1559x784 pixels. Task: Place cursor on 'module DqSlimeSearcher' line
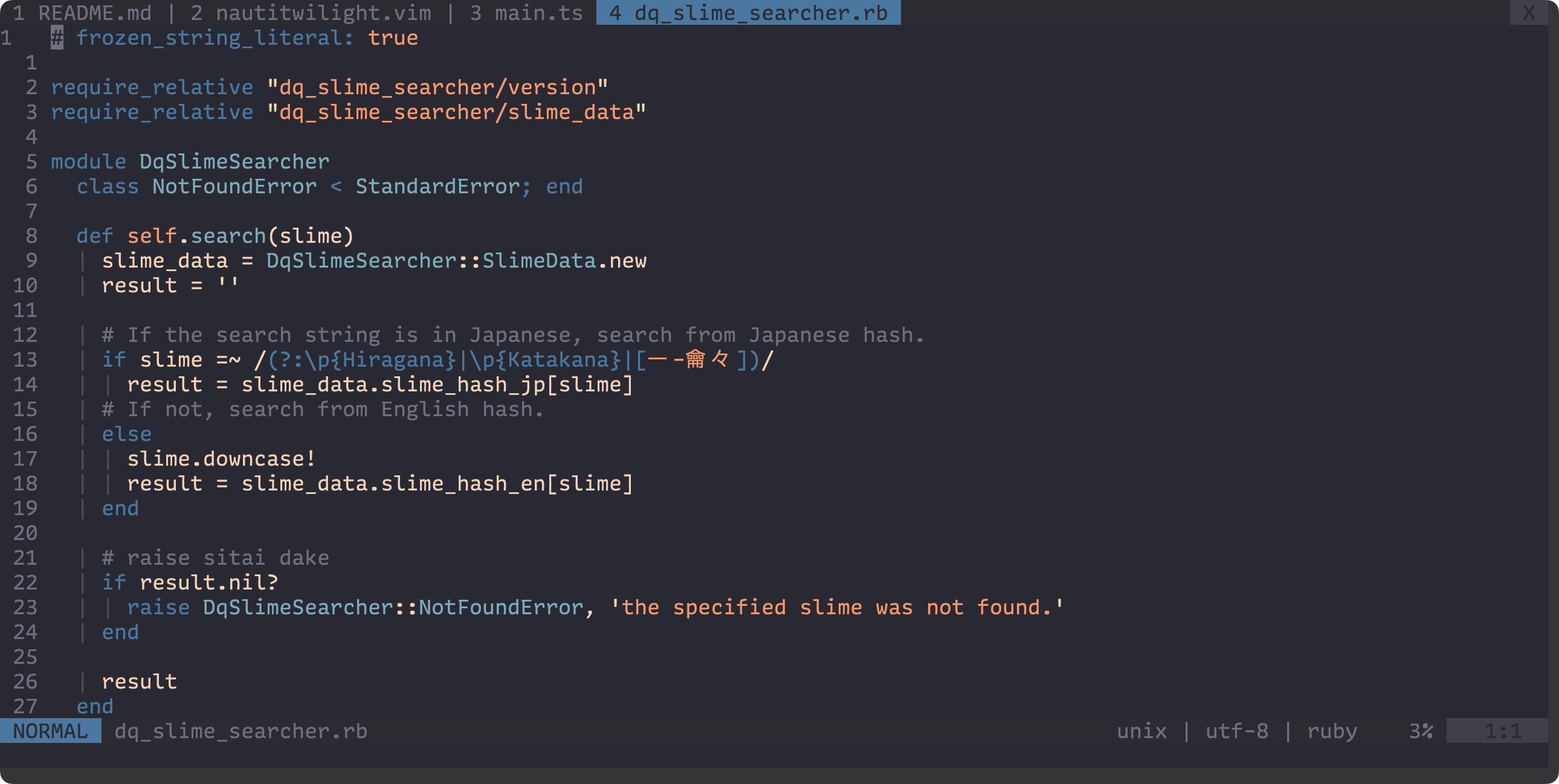[190, 161]
